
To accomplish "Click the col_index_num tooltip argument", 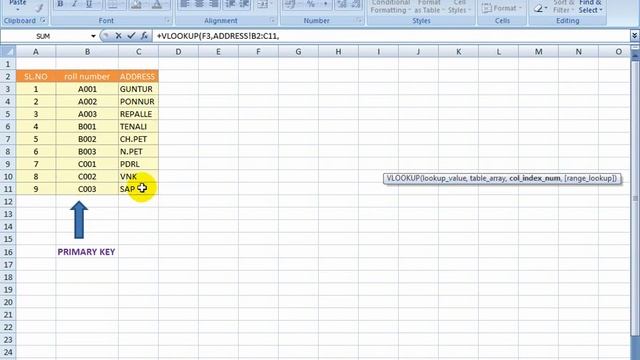I will [535, 178].
